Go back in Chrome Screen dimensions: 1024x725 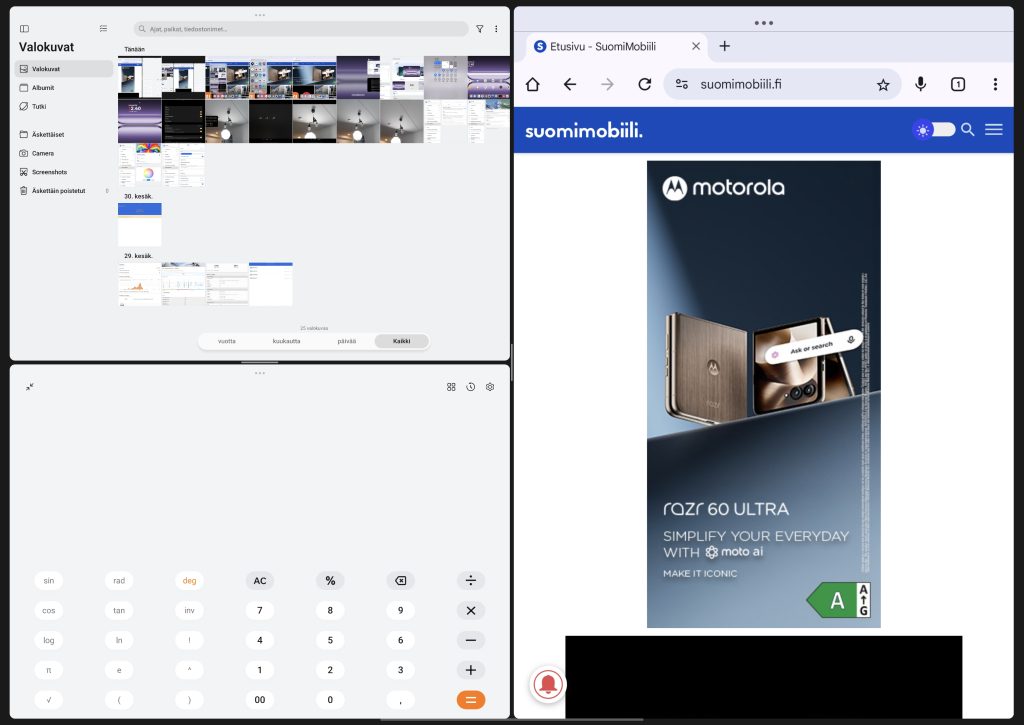click(570, 84)
